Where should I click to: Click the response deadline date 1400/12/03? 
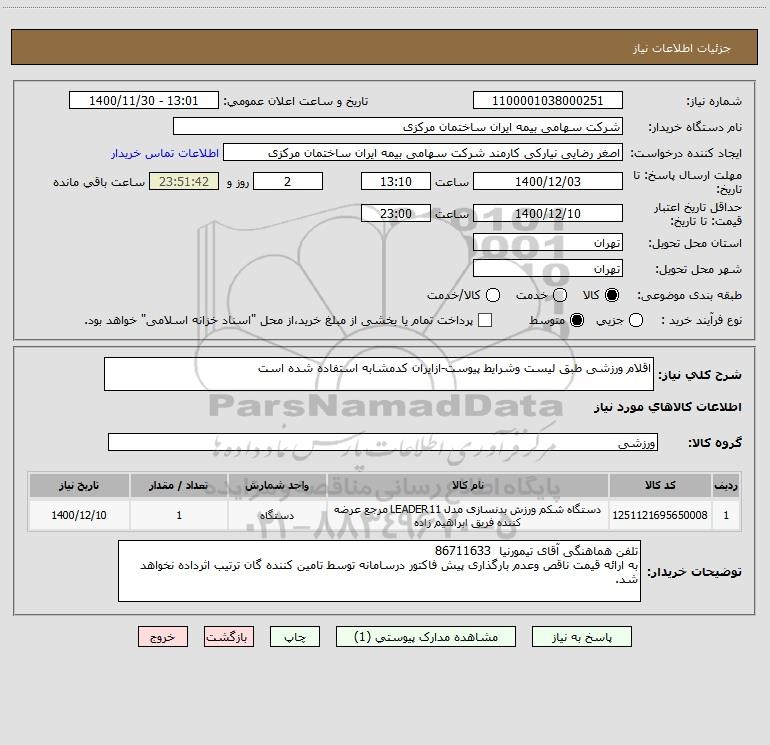tap(548, 181)
